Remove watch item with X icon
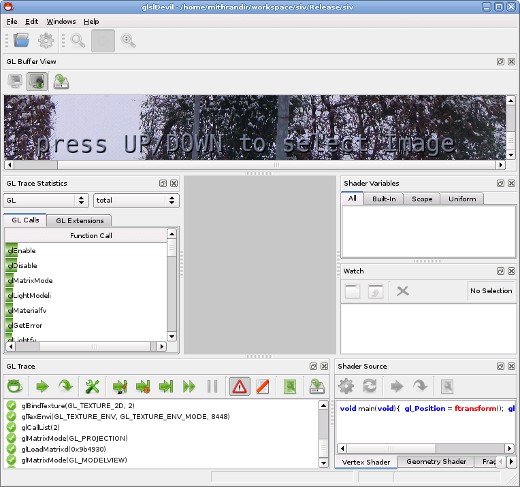Screen dimensions: 520x487 point(403,291)
